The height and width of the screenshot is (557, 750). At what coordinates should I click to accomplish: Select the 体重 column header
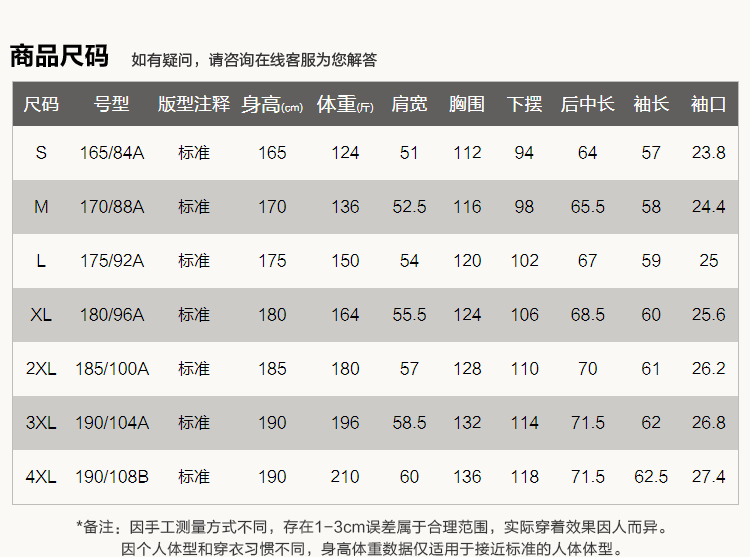pos(345,104)
